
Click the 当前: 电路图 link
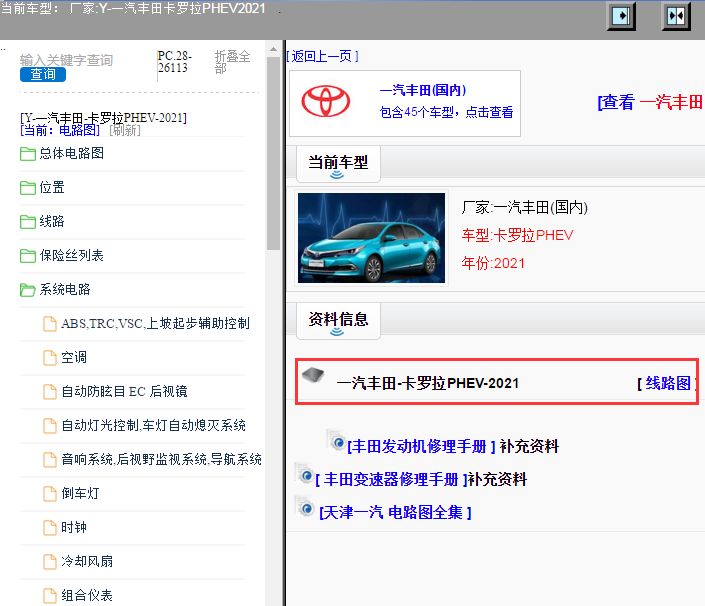pyautogui.click(x=60, y=130)
